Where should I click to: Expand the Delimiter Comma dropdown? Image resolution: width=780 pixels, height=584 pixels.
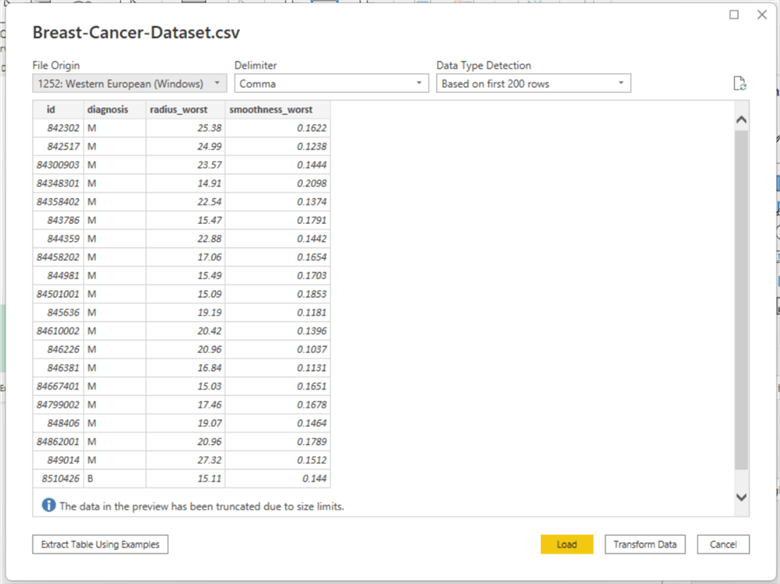point(331,84)
